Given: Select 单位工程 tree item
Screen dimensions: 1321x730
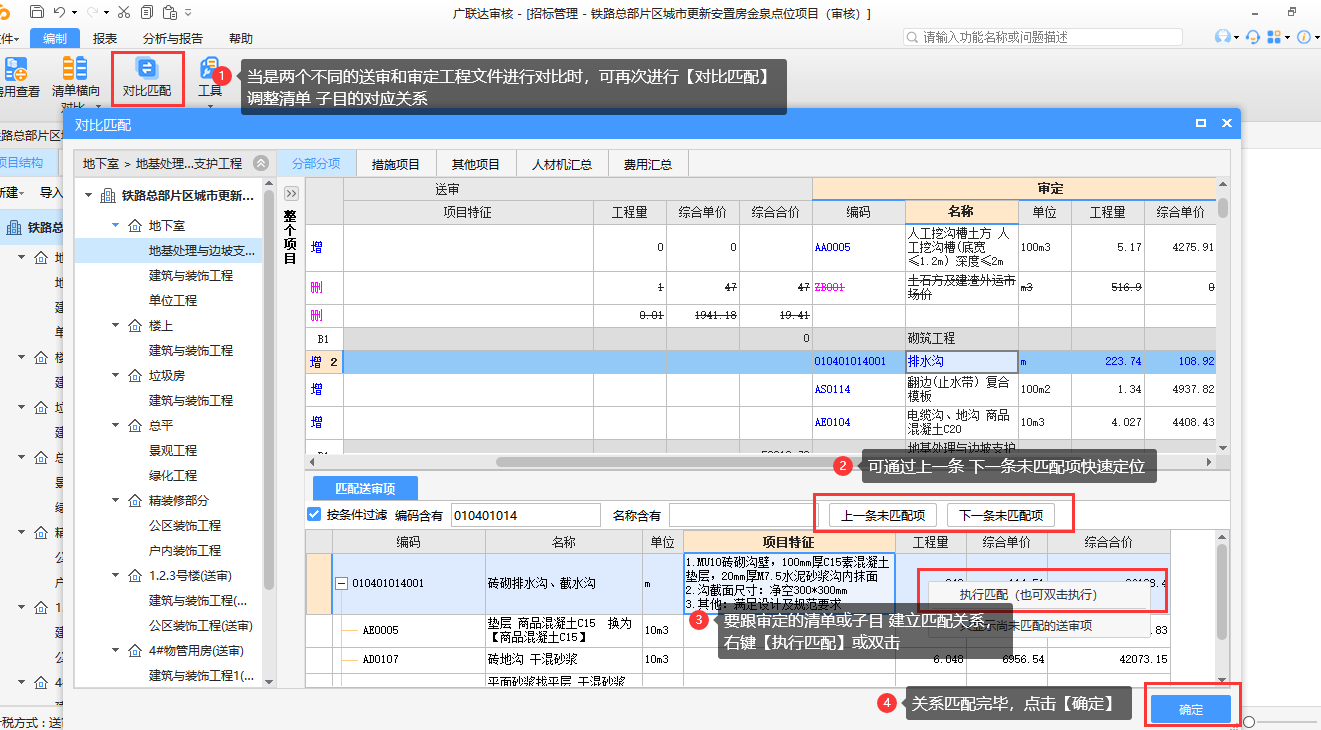Looking at the screenshot, I should 173,300.
